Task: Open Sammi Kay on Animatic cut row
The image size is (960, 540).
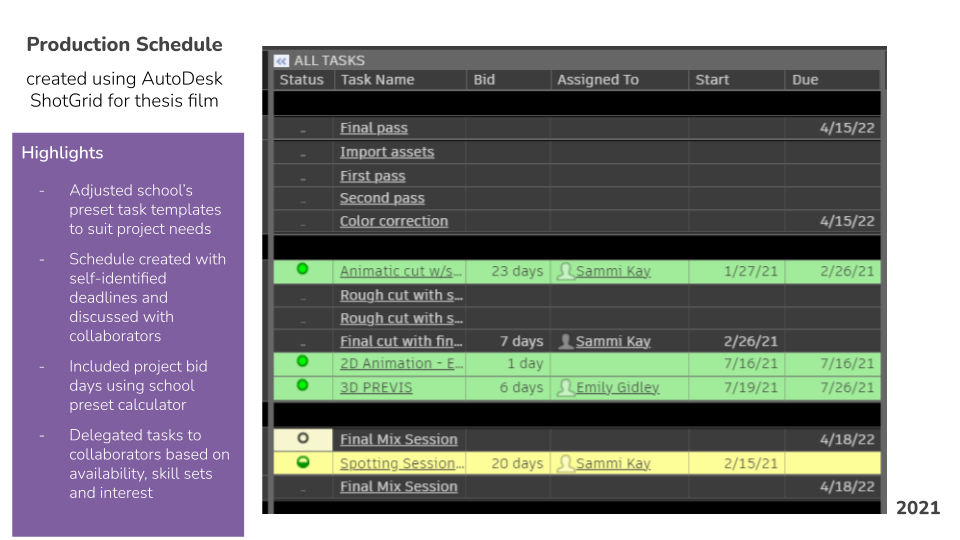Action: (x=612, y=271)
